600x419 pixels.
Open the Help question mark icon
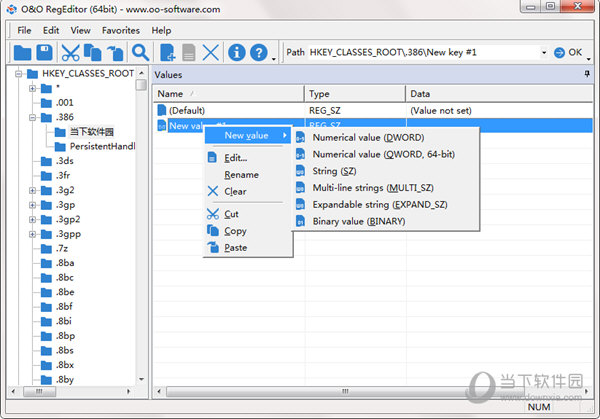[x=259, y=52]
